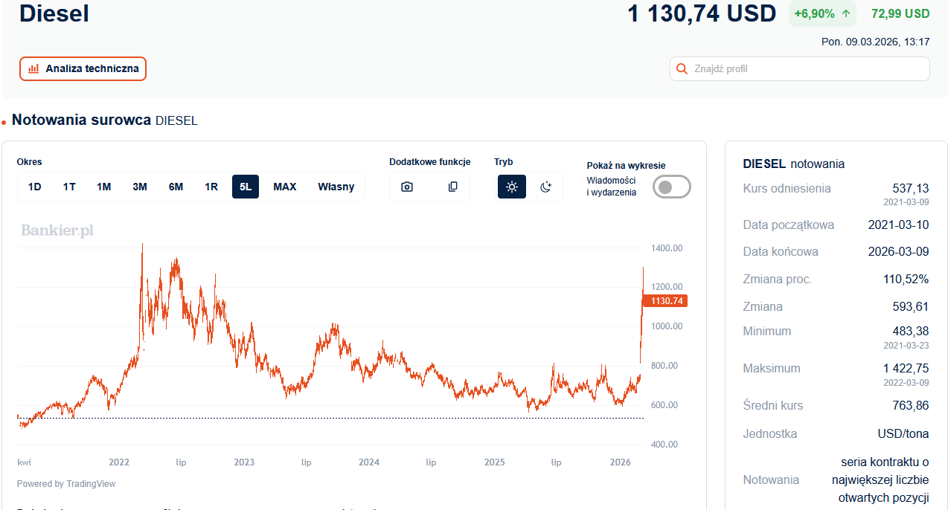Click the Kurs odniesienia value 537,13
The width and height of the screenshot is (948, 510).
911,189
